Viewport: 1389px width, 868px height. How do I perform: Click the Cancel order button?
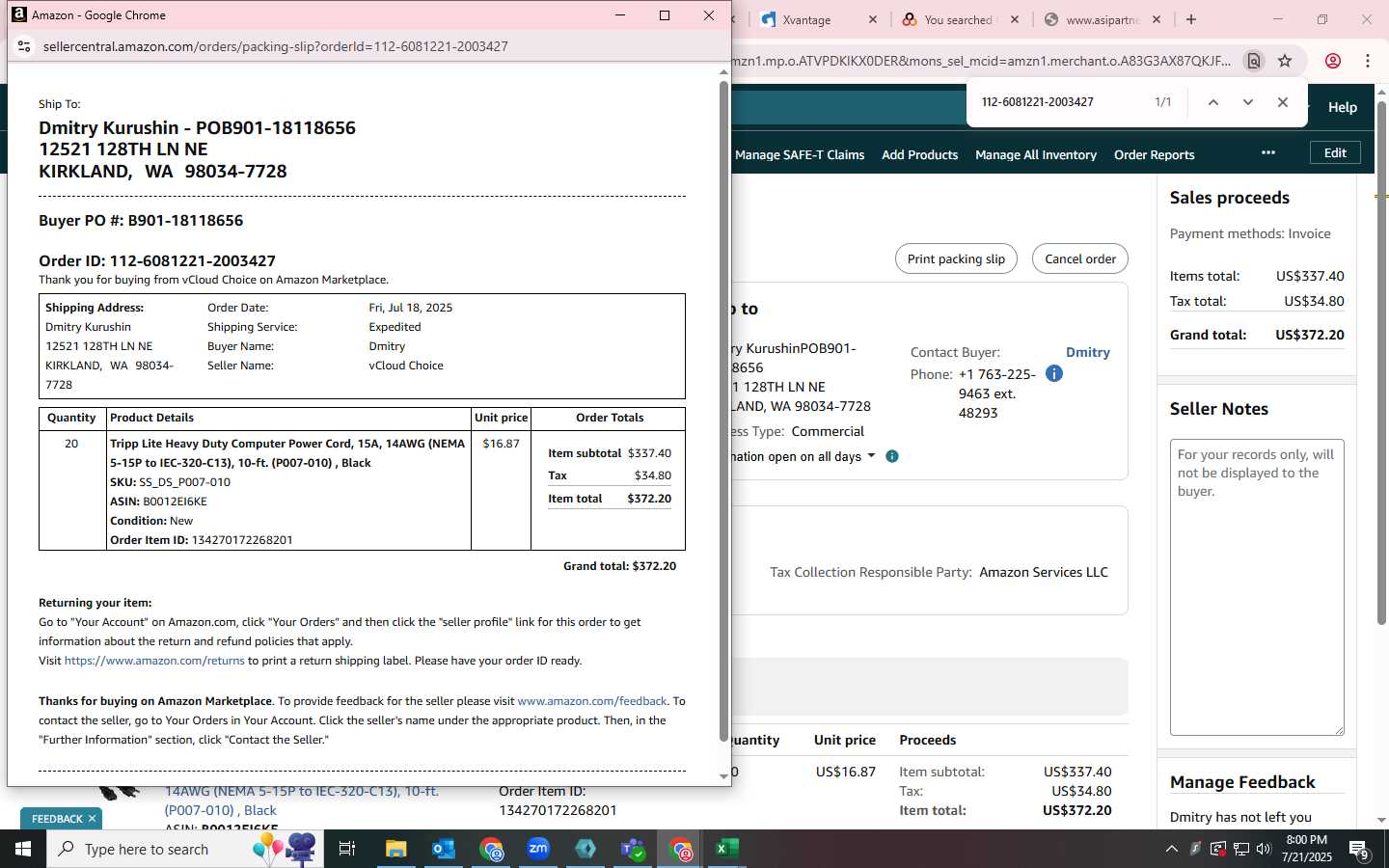pos(1080,258)
